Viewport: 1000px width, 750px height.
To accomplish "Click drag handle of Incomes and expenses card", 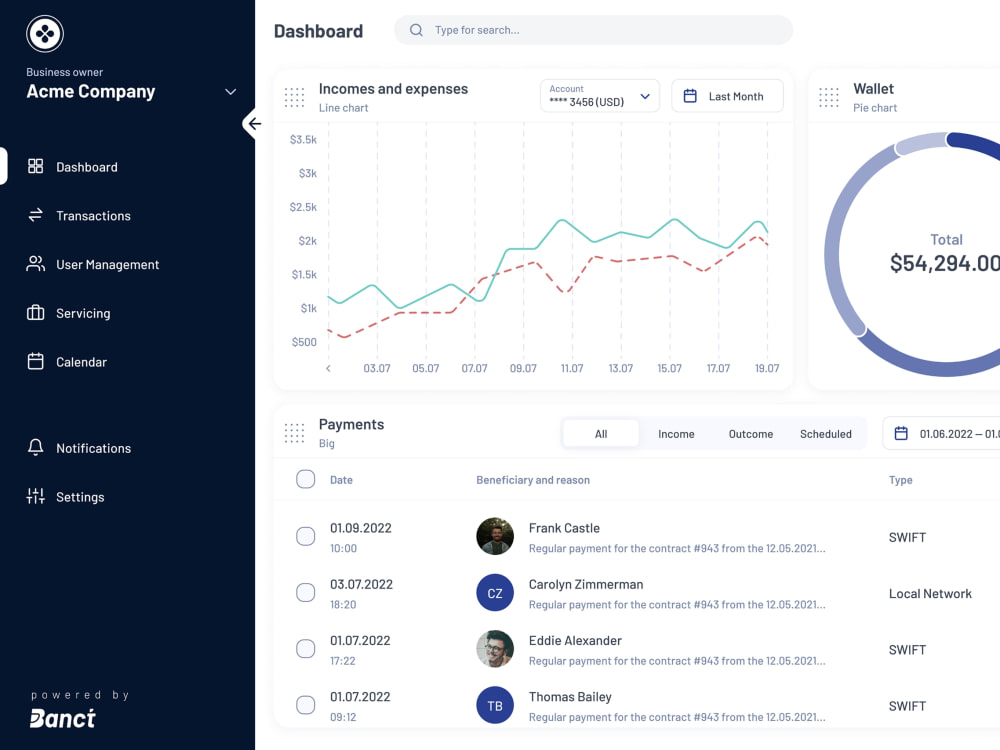I will tap(294, 97).
